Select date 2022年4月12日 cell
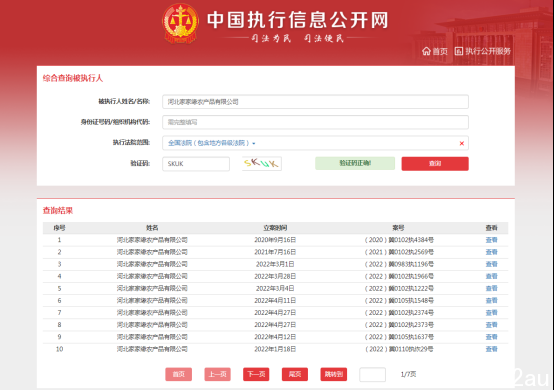Image resolution: width=554 pixels, height=390 pixels. coord(275,337)
